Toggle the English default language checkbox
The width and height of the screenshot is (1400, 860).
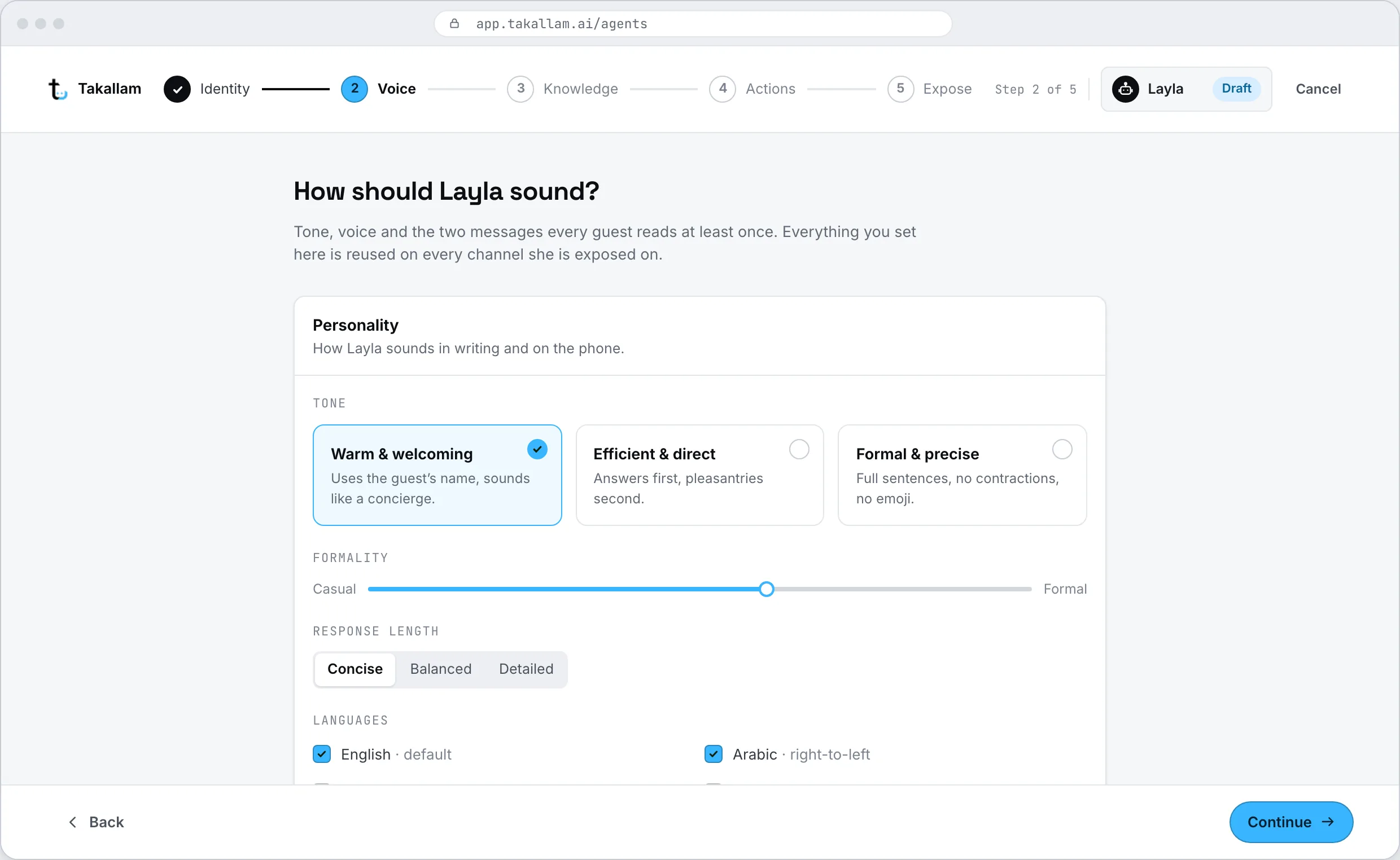322,754
